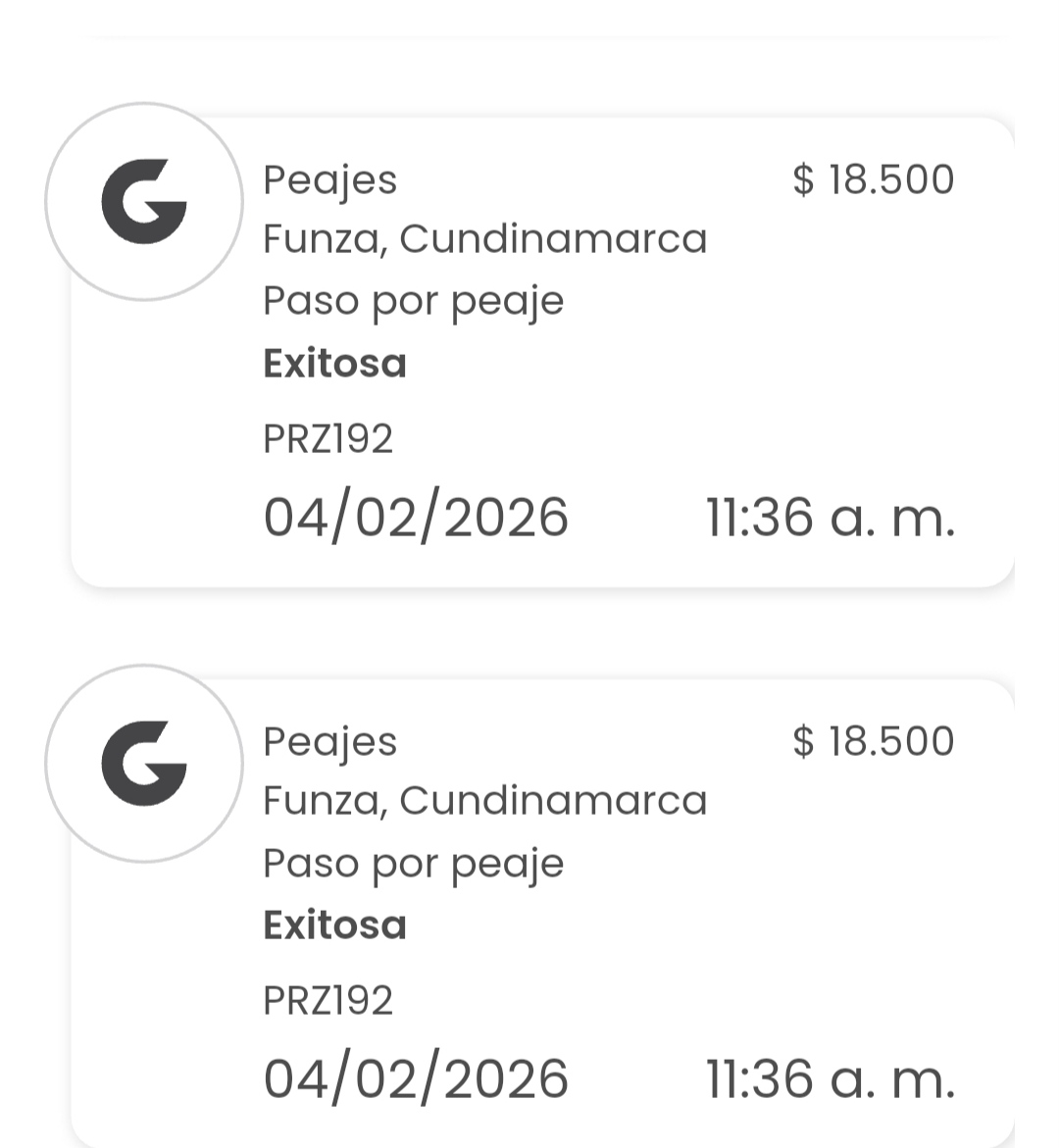Click the Exitosa status in the top card

pos(334,364)
